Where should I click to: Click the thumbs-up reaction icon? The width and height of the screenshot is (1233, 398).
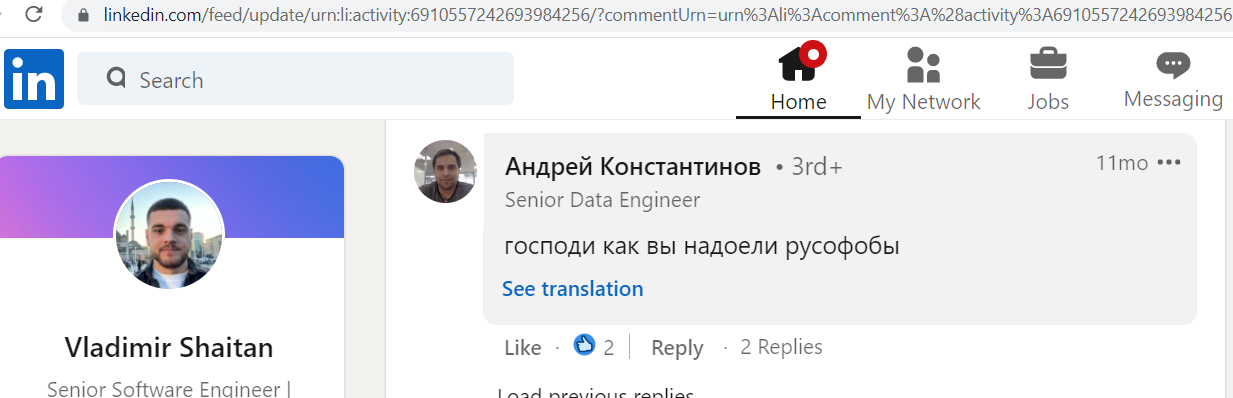[x=584, y=346]
